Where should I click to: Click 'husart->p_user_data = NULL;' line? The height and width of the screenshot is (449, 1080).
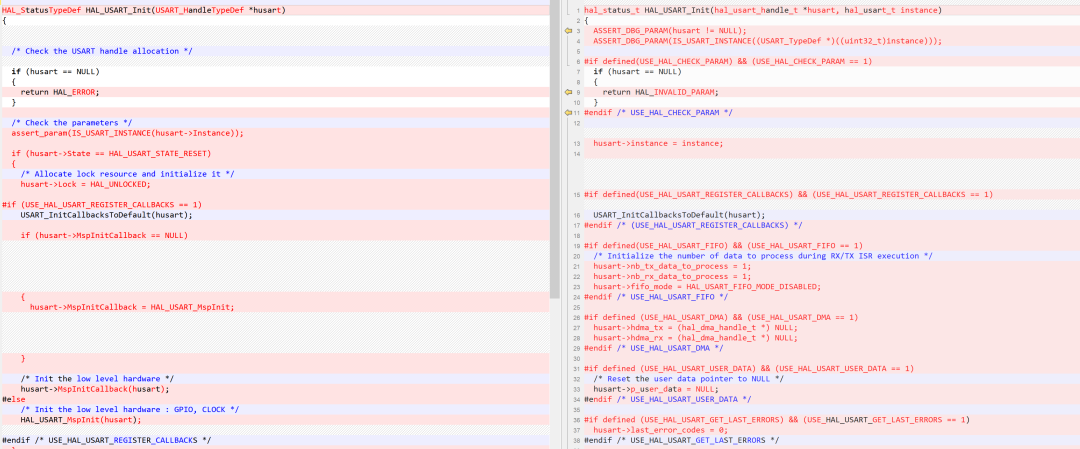click(x=656, y=389)
